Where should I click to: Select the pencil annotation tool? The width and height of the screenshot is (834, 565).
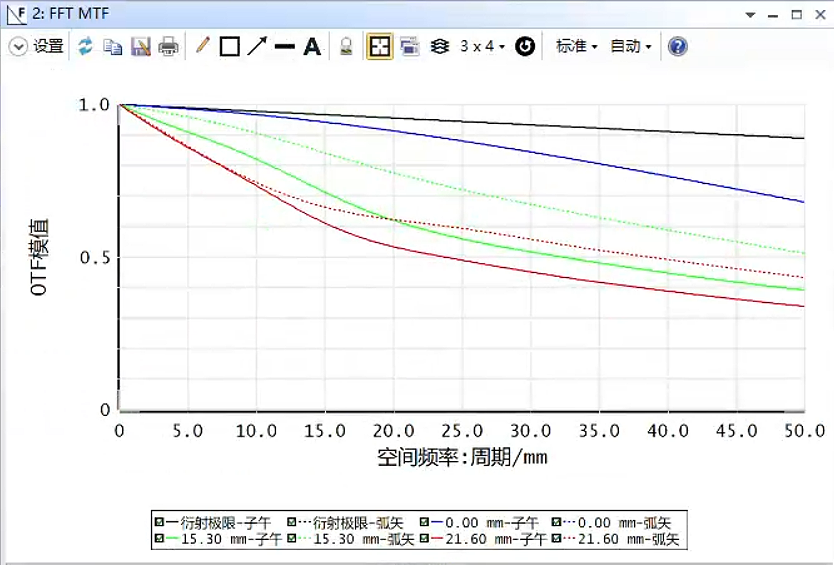tap(202, 46)
